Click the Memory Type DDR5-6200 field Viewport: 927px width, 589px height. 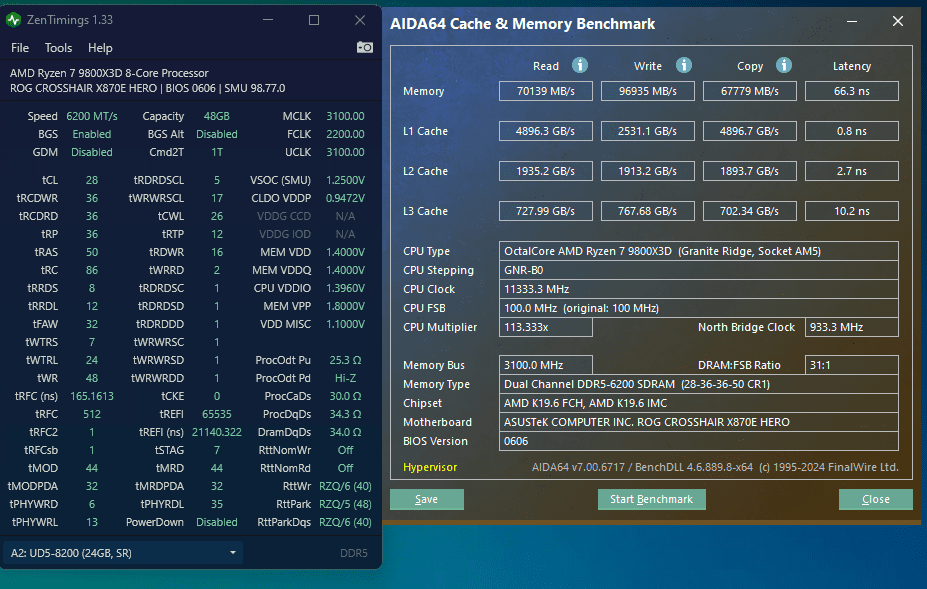click(699, 384)
